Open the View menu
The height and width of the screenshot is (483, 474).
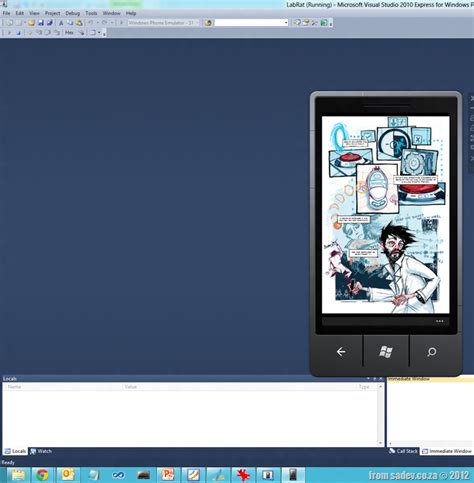(34, 13)
